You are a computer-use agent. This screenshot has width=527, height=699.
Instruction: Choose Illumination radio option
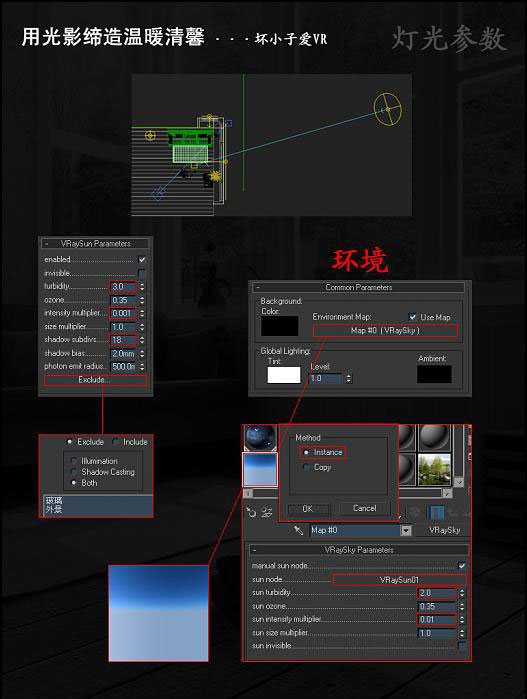[x=74, y=461]
